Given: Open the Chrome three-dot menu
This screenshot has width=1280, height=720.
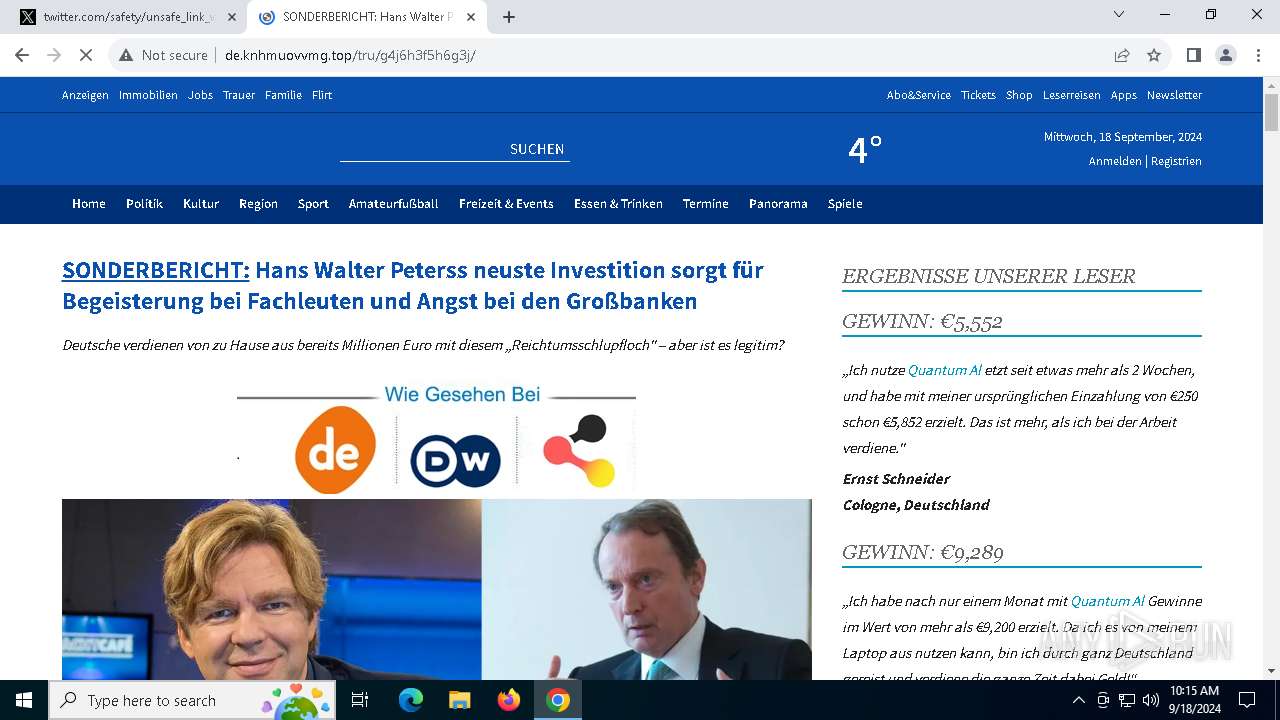Looking at the screenshot, I should tap(1258, 55).
